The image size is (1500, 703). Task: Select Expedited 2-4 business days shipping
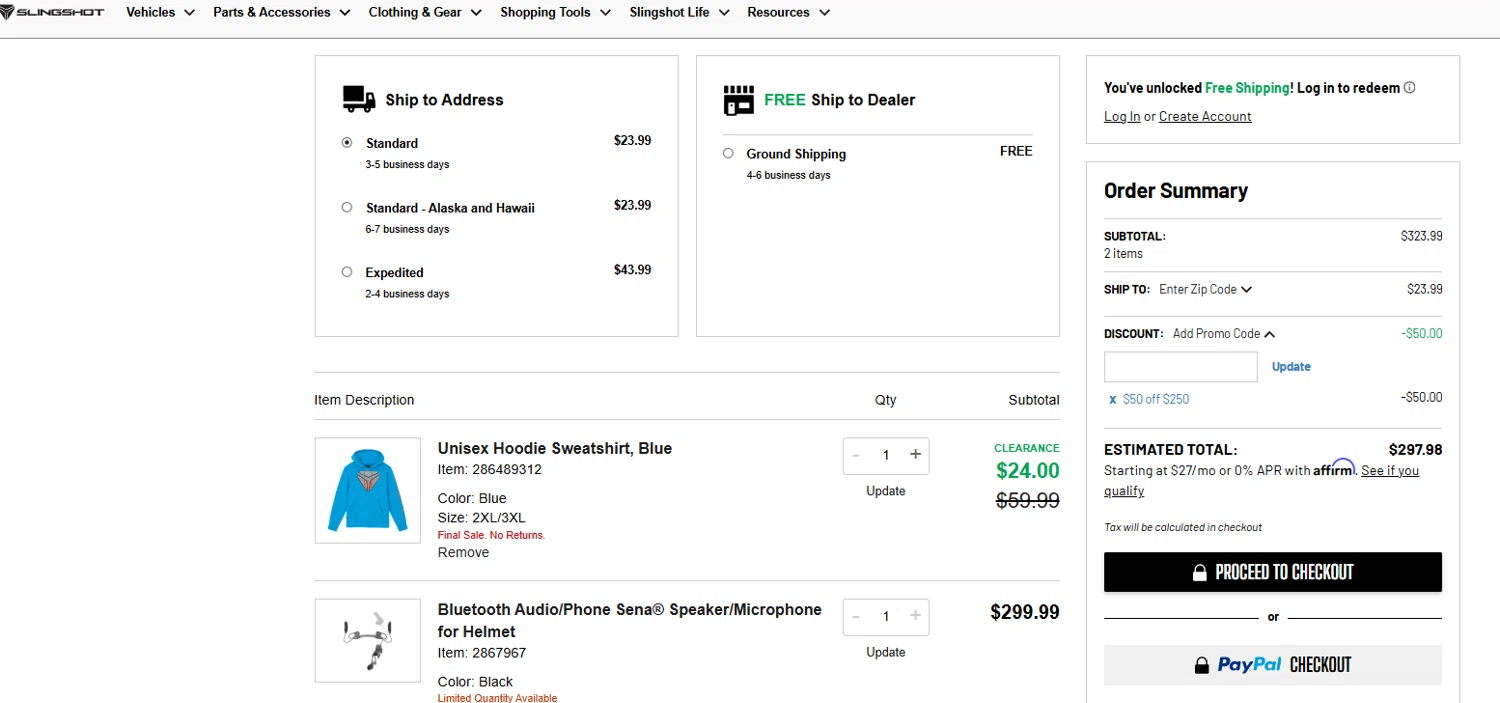pyautogui.click(x=347, y=272)
